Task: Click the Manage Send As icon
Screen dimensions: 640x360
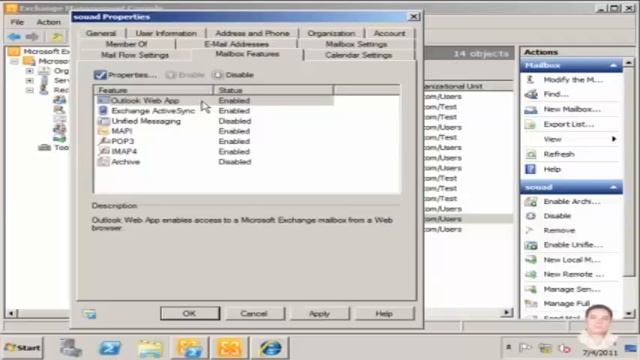Action: coord(531,289)
